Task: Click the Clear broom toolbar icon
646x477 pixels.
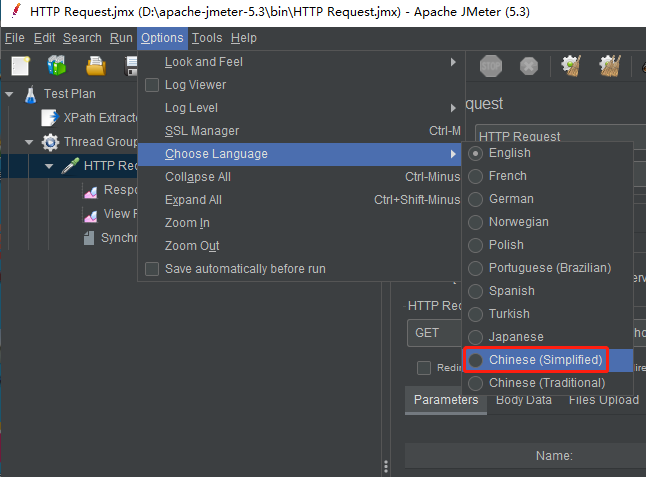Action: point(571,66)
